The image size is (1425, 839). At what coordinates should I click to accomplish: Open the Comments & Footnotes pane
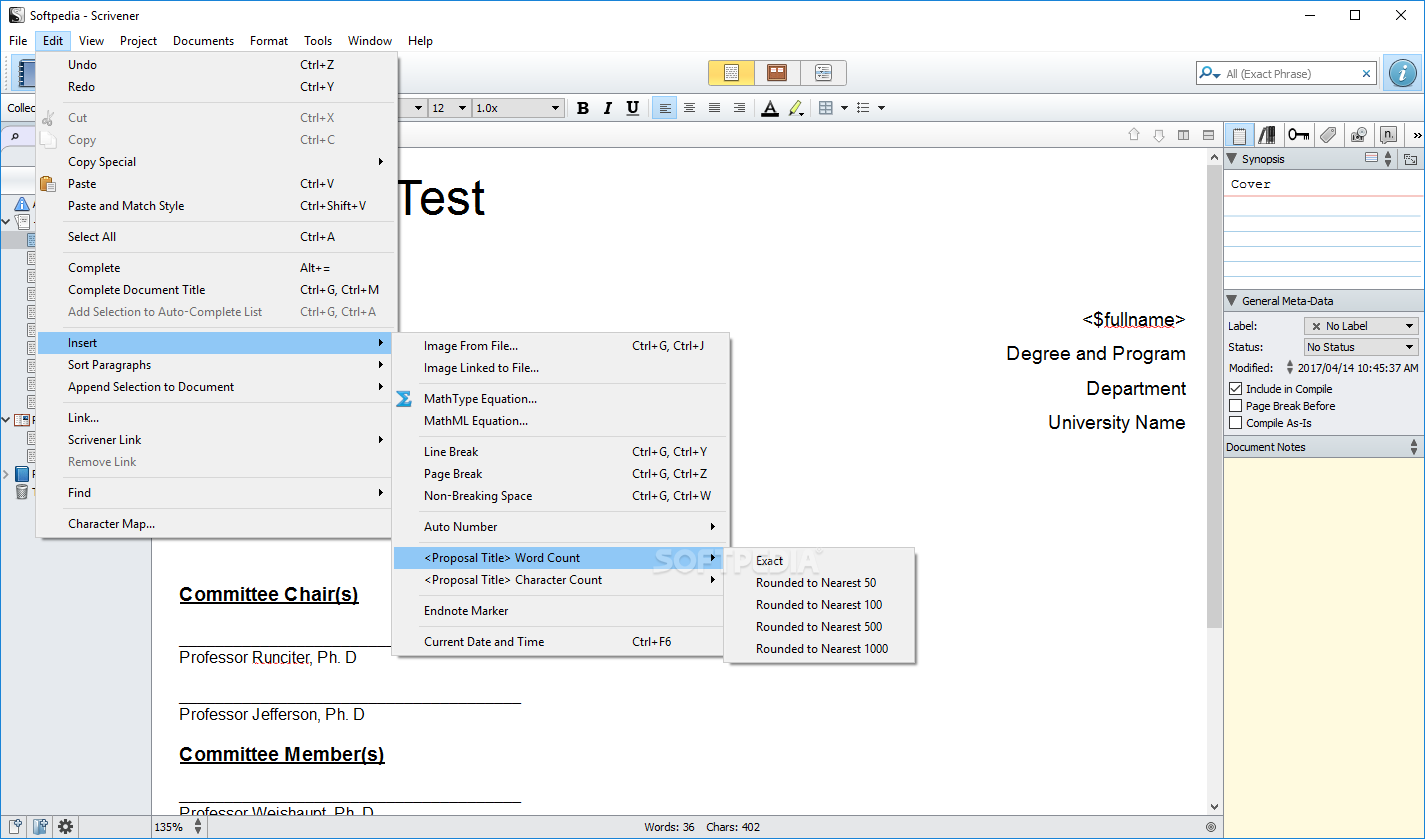click(1388, 135)
